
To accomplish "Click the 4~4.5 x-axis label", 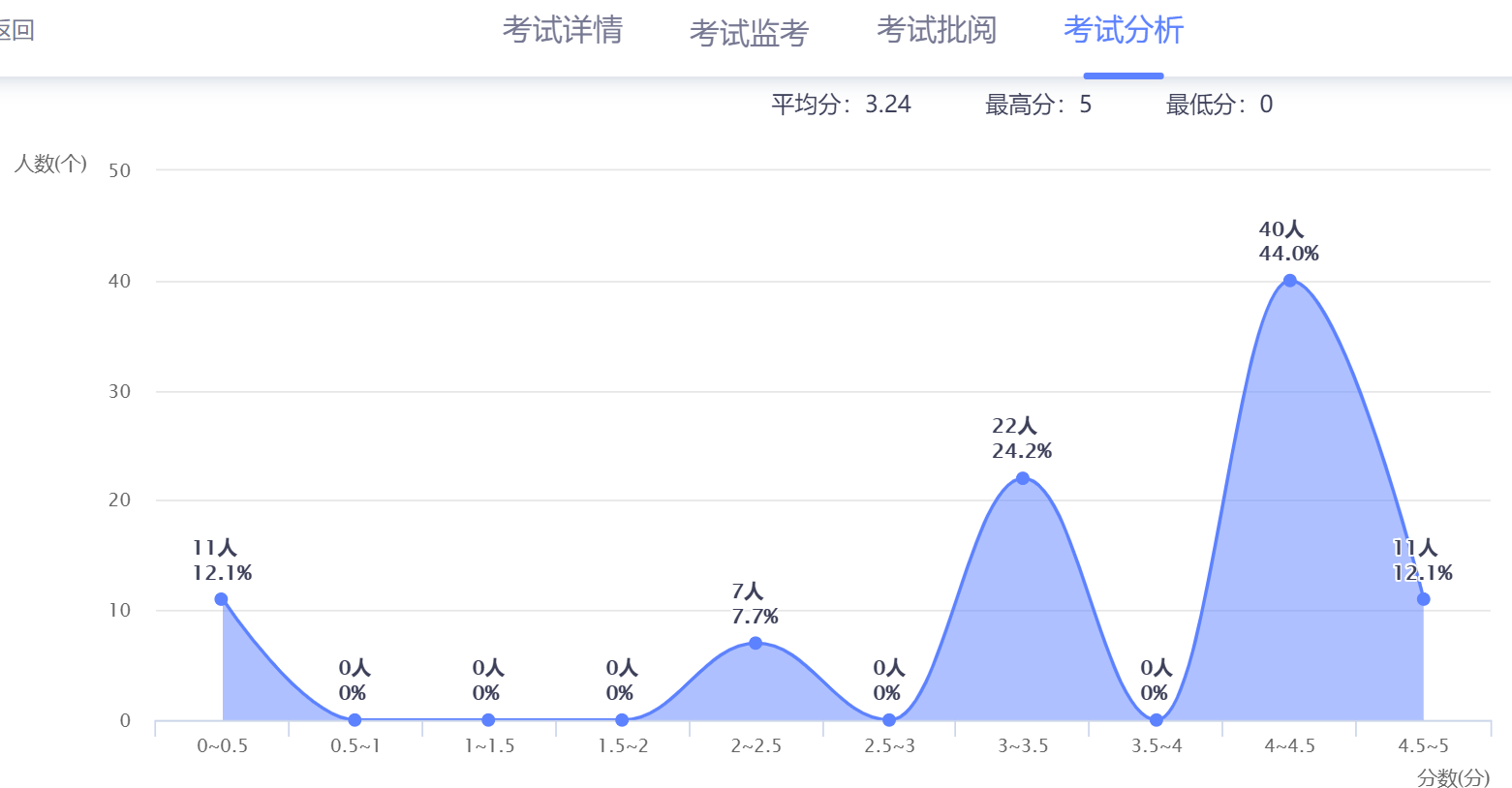I will tap(1289, 746).
